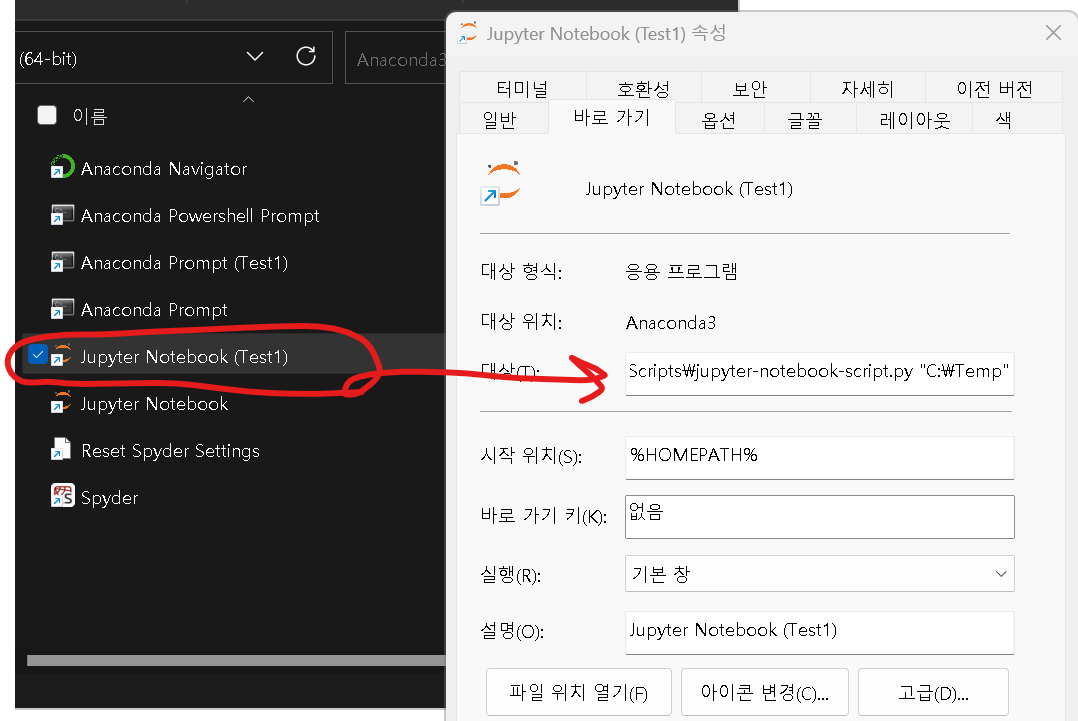The height and width of the screenshot is (721, 1078).
Task: Select the Anaconda Navigator list entry text
Action: (164, 168)
